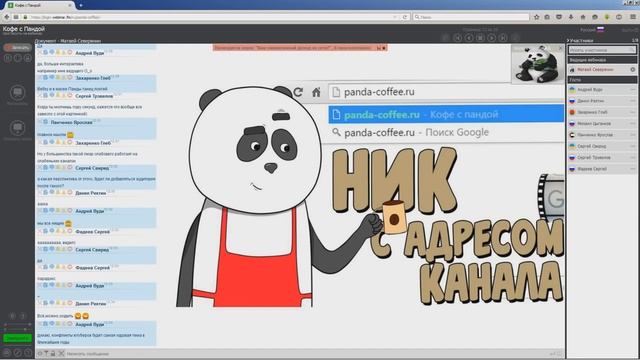The height and width of the screenshot is (360, 640).
Task: Click the lock icon in chat toolbar
Action: (53, 353)
